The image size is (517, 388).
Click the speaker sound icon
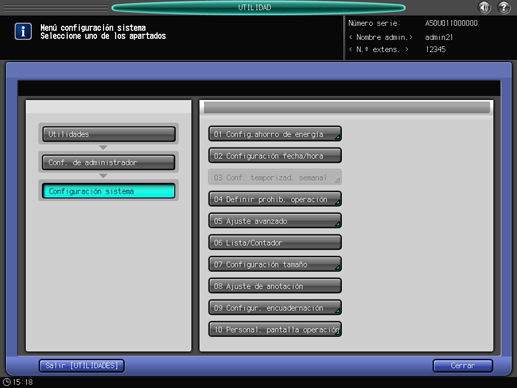(x=484, y=7)
